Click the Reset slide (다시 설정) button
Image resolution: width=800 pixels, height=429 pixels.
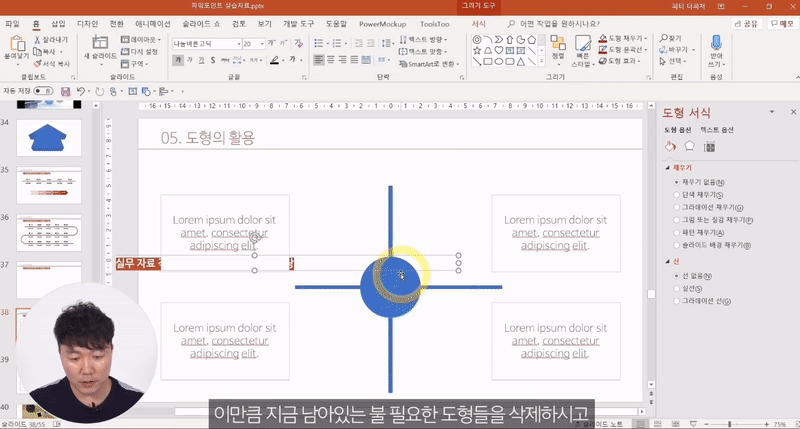pyautogui.click(x=139, y=52)
